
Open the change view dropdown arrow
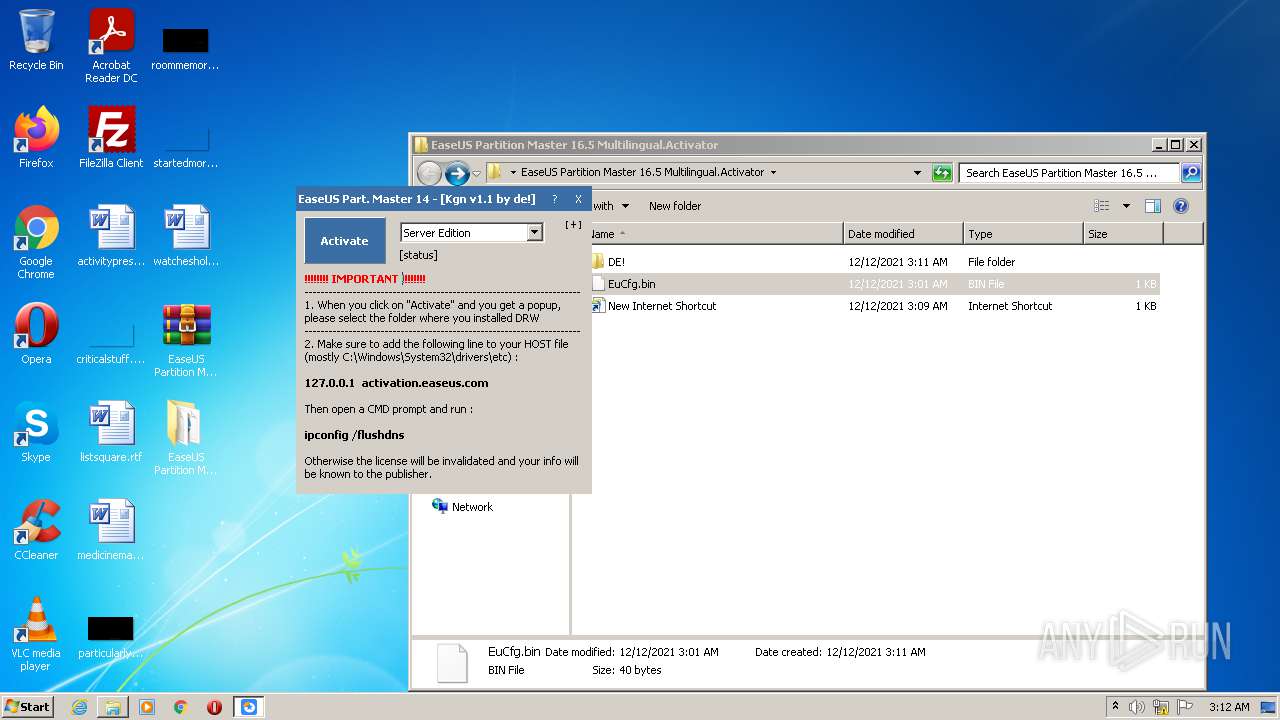tap(1126, 206)
